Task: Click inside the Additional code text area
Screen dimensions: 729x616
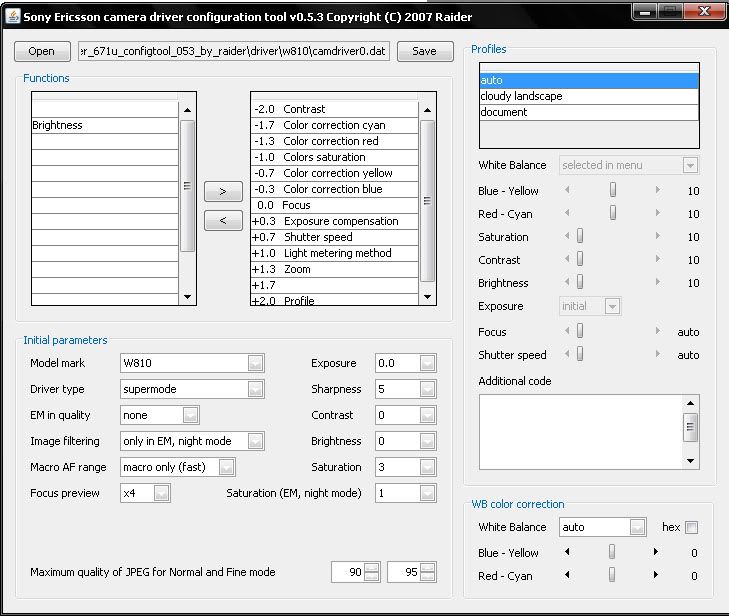Action: pos(581,432)
